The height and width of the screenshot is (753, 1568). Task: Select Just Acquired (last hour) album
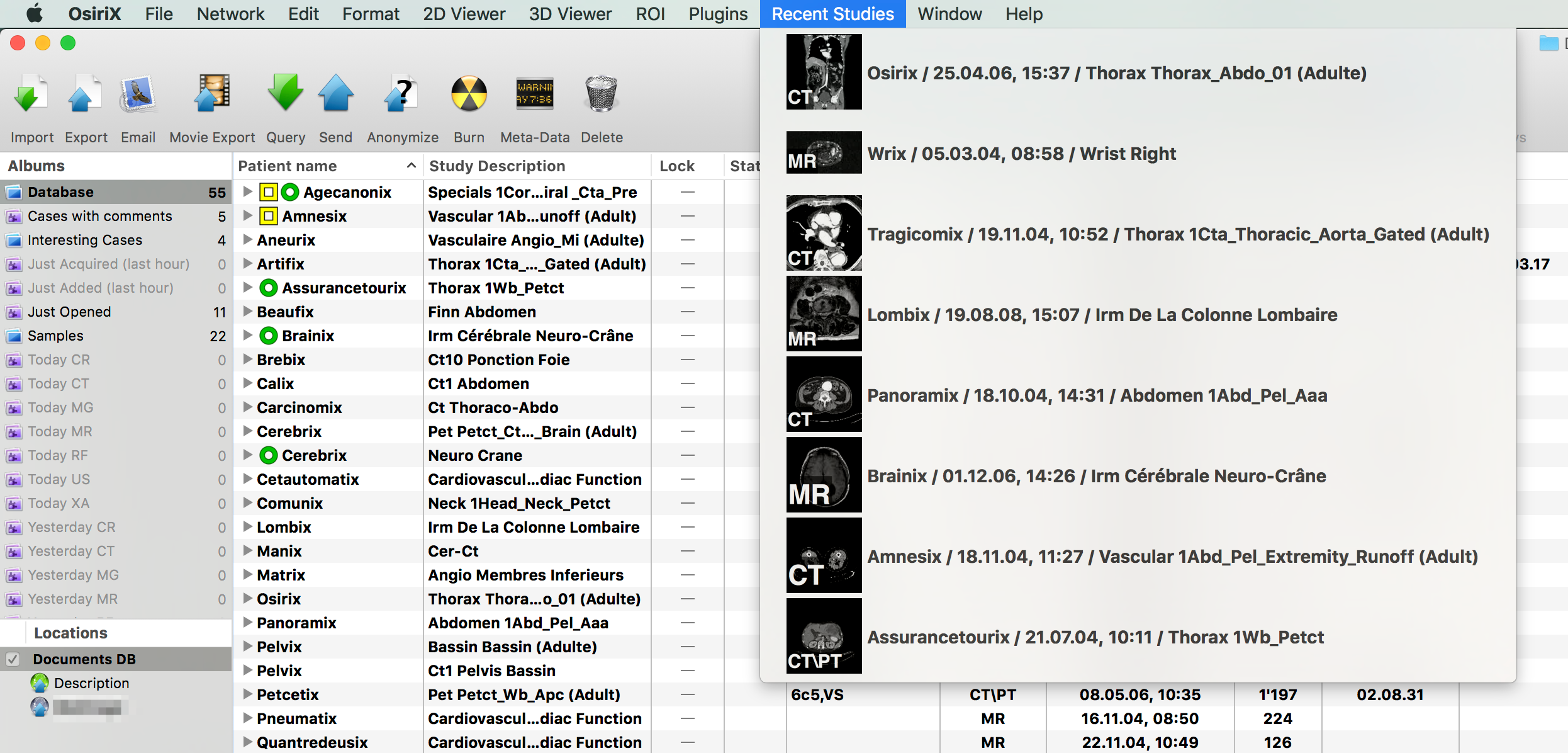[x=116, y=264]
